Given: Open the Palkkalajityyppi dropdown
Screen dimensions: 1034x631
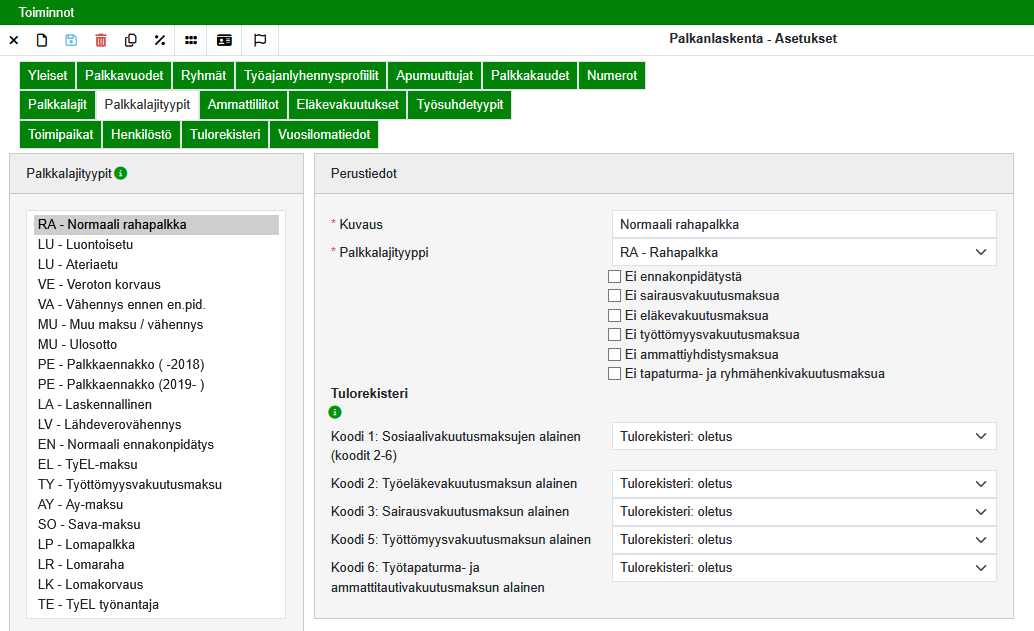Looking at the screenshot, I should (x=803, y=252).
